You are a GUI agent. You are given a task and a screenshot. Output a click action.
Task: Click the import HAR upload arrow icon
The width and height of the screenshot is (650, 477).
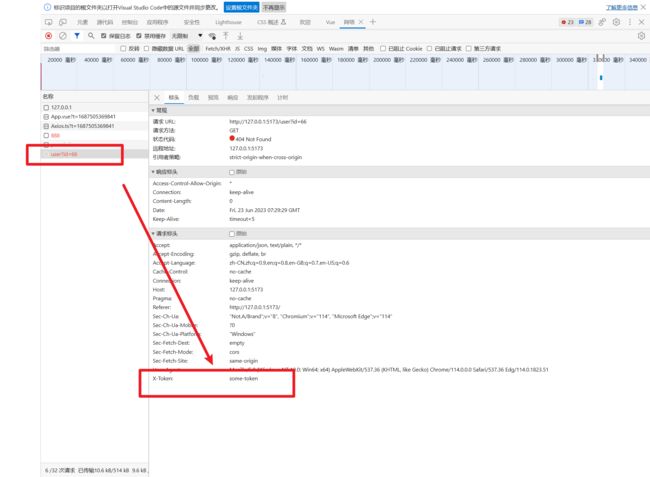pos(226,36)
